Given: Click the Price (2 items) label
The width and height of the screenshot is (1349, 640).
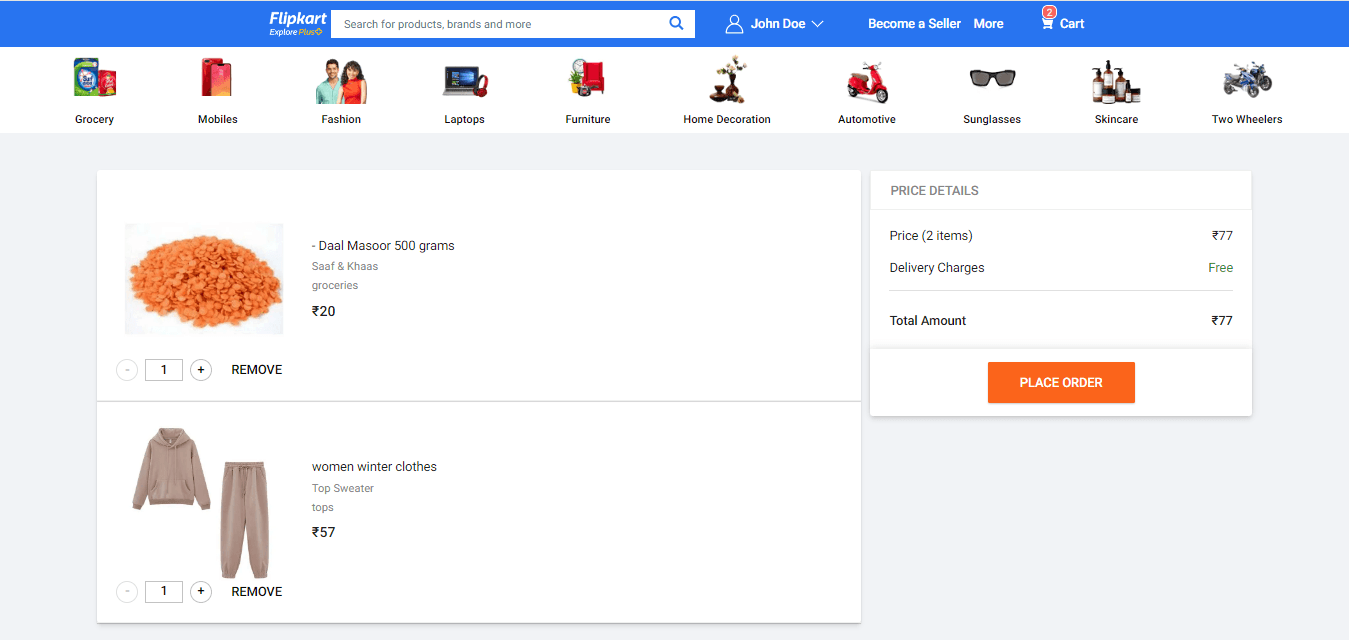Looking at the screenshot, I should tap(931, 236).
